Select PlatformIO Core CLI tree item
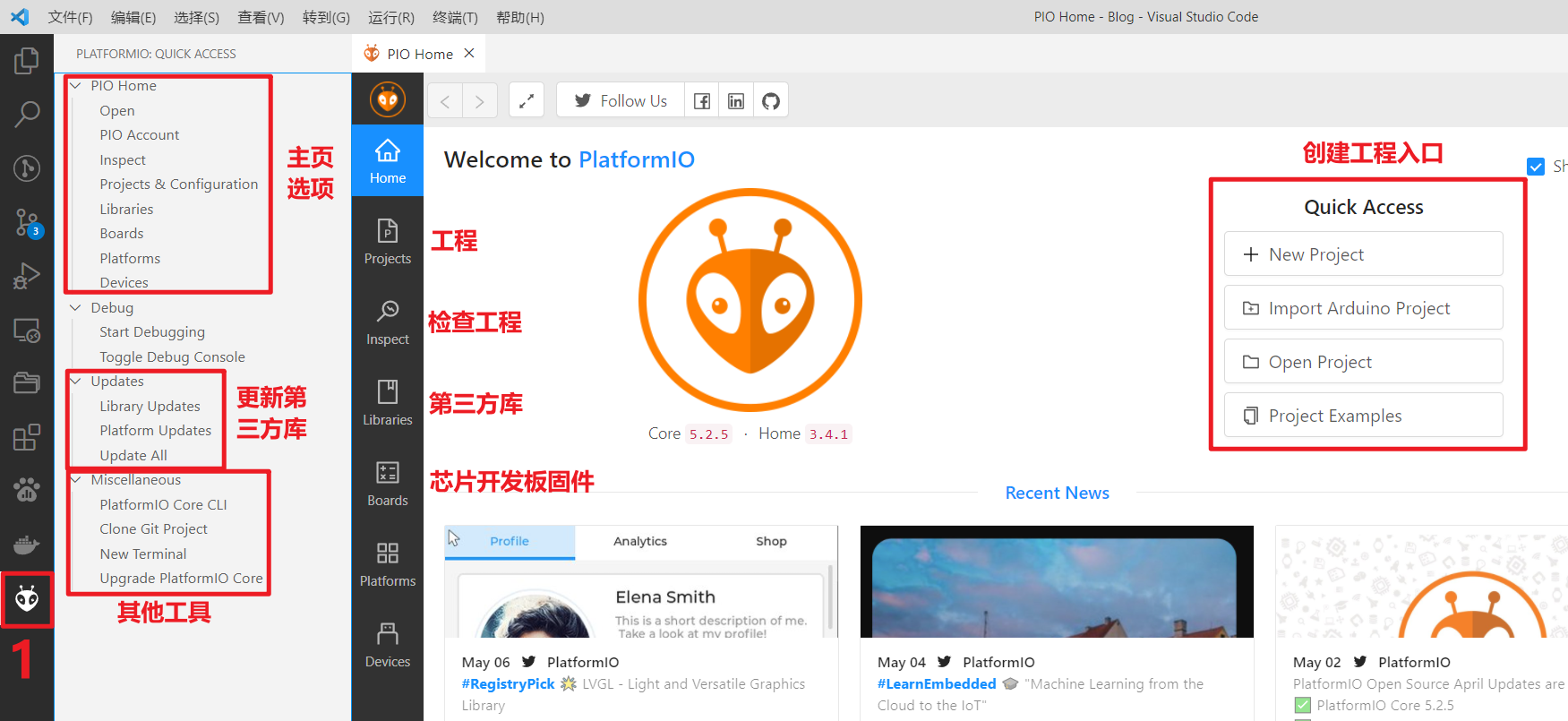Screen dimensions: 1568x721 [164, 505]
